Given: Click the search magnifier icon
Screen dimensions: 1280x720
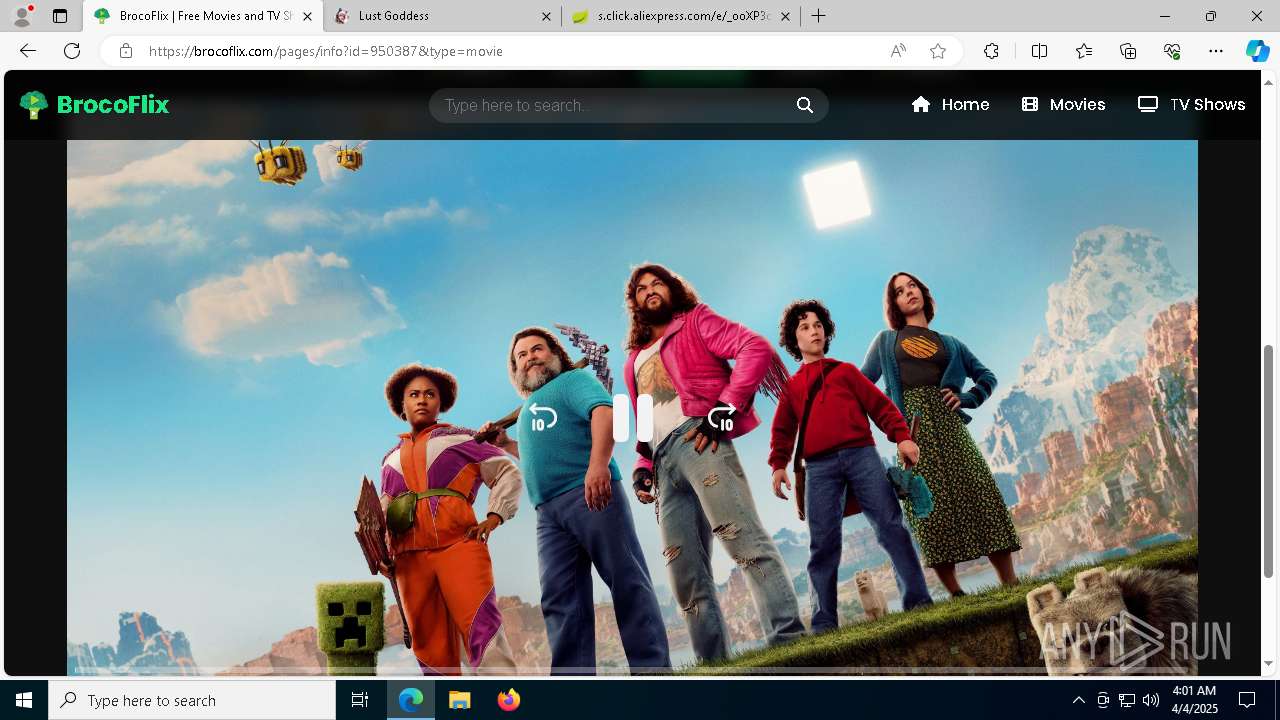Looking at the screenshot, I should click(x=805, y=105).
